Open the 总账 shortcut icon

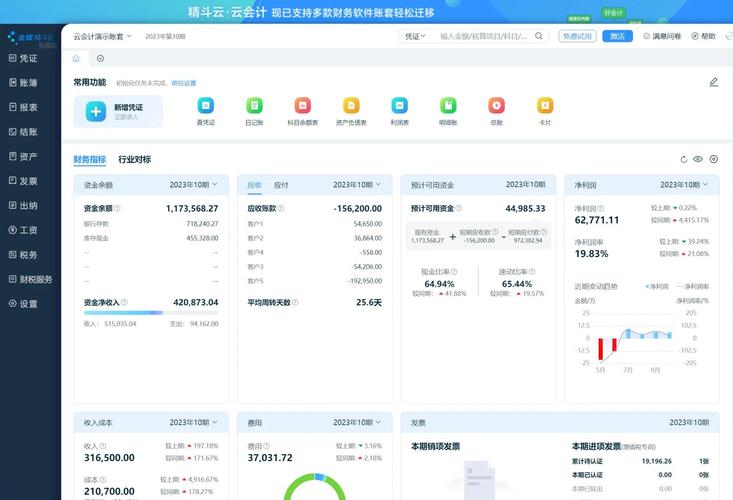coord(496,106)
